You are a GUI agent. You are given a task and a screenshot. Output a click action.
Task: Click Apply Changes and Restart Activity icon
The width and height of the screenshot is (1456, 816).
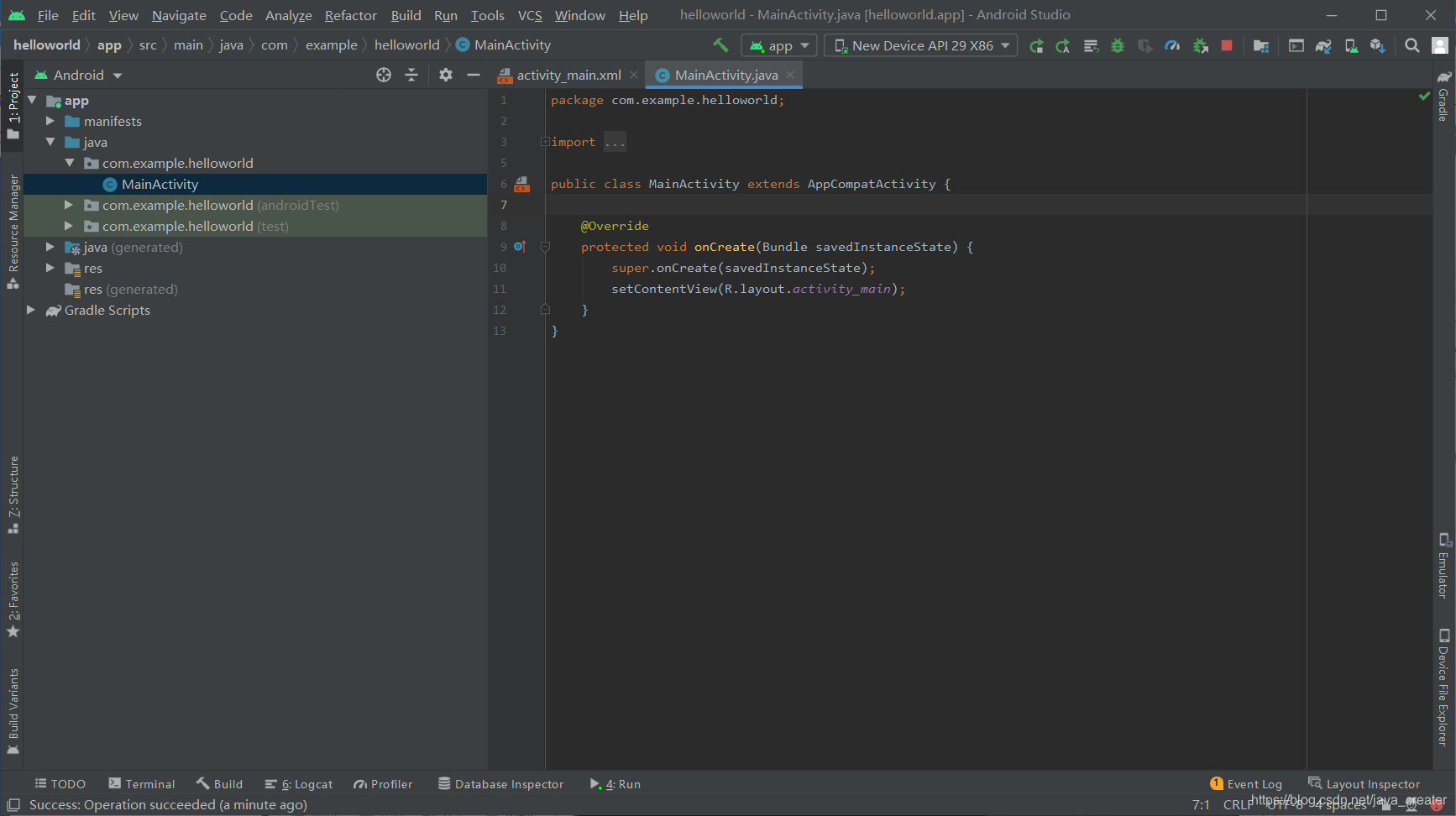click(x=1063, y=46)
